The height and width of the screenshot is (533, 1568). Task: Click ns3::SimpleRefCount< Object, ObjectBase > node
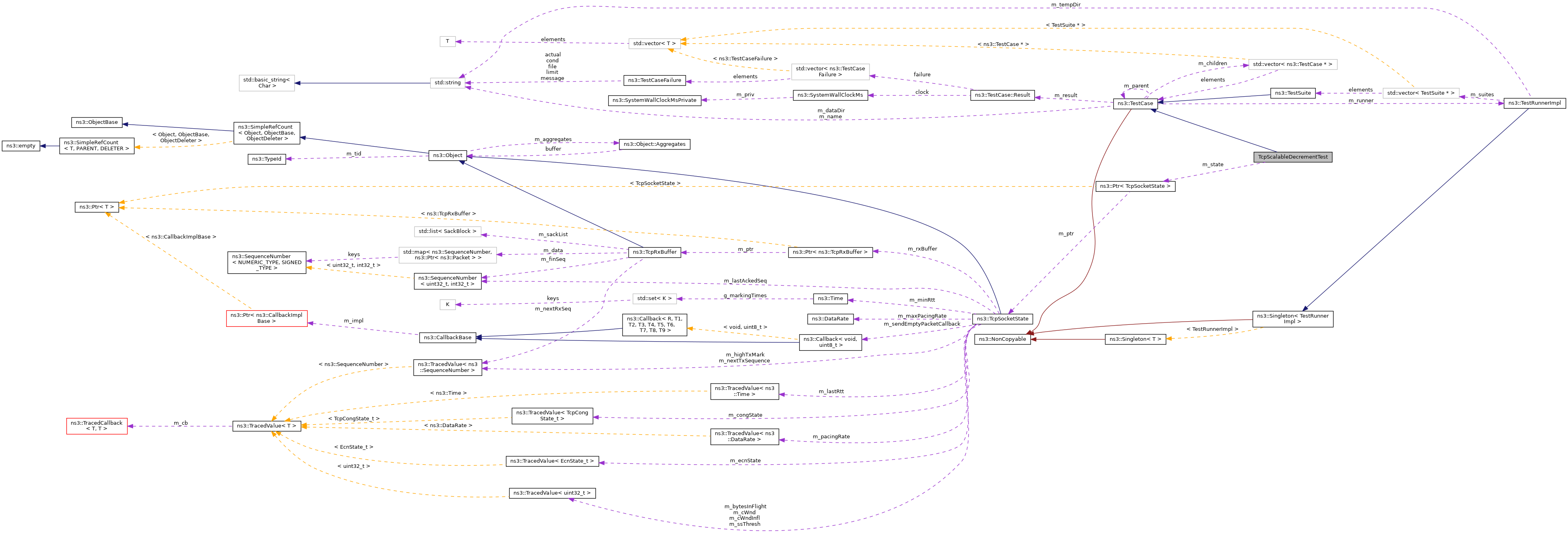coord(267,133)
